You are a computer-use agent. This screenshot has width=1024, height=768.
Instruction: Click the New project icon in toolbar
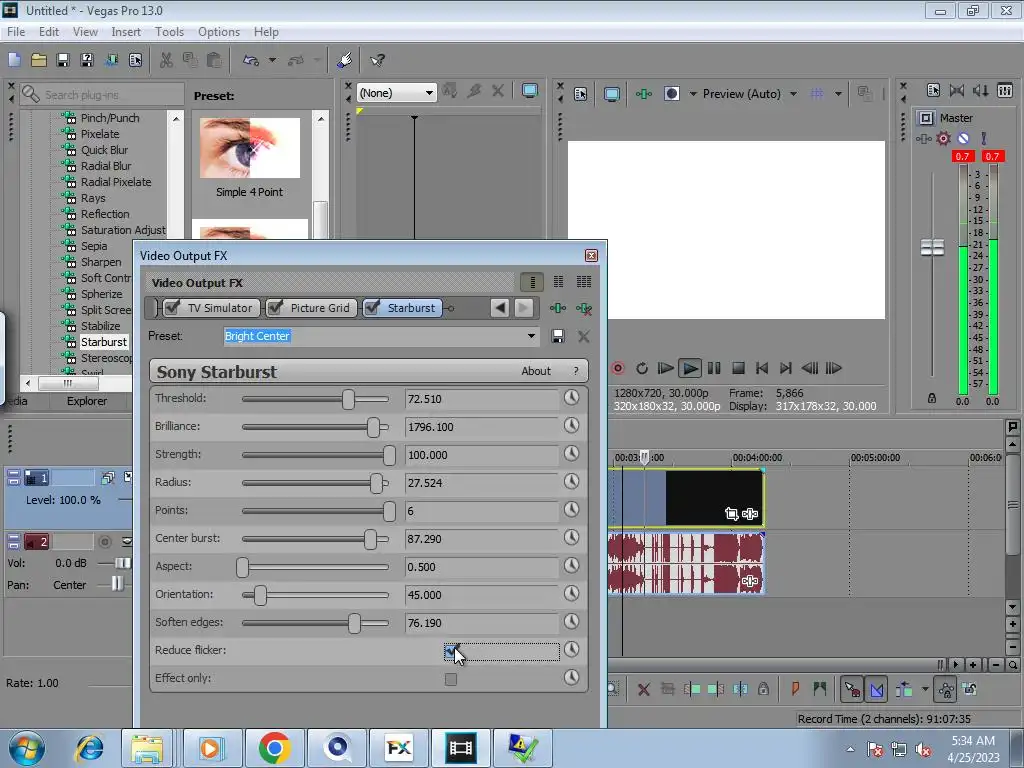point(14,60)
